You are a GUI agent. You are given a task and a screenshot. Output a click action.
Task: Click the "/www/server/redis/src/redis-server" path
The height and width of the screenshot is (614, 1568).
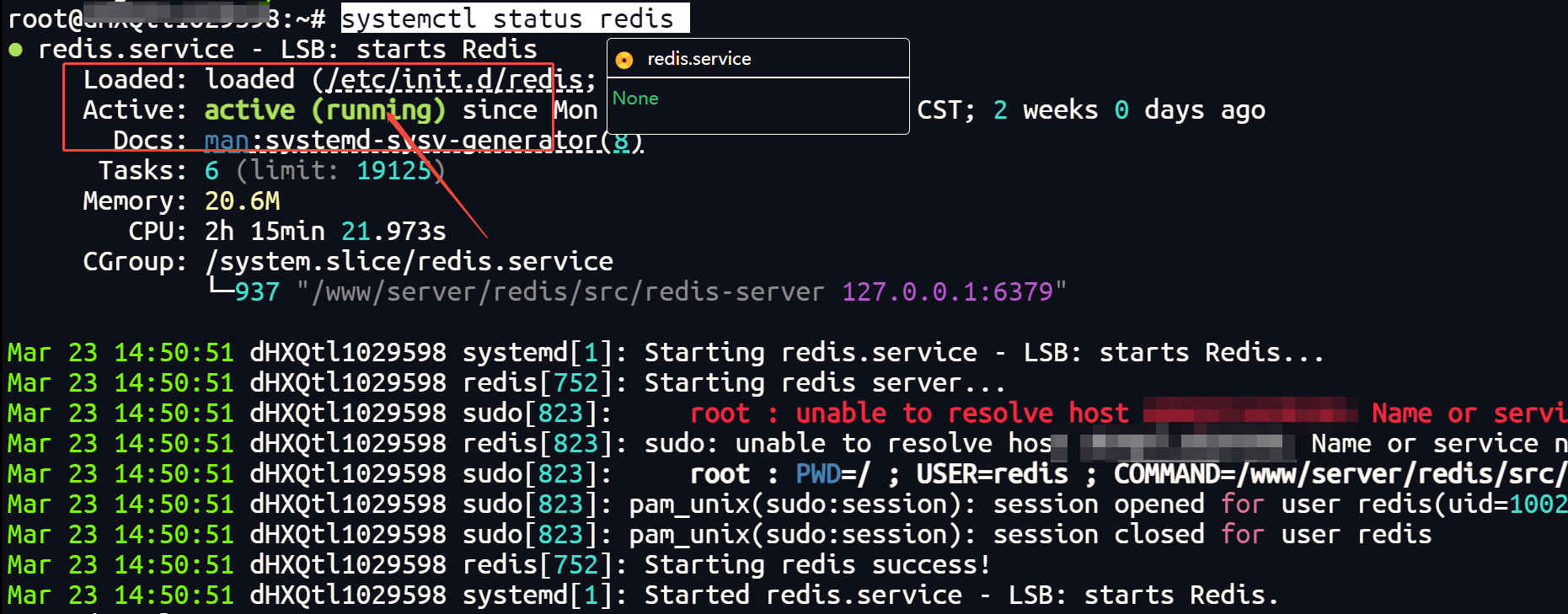(x=568, y=291)
